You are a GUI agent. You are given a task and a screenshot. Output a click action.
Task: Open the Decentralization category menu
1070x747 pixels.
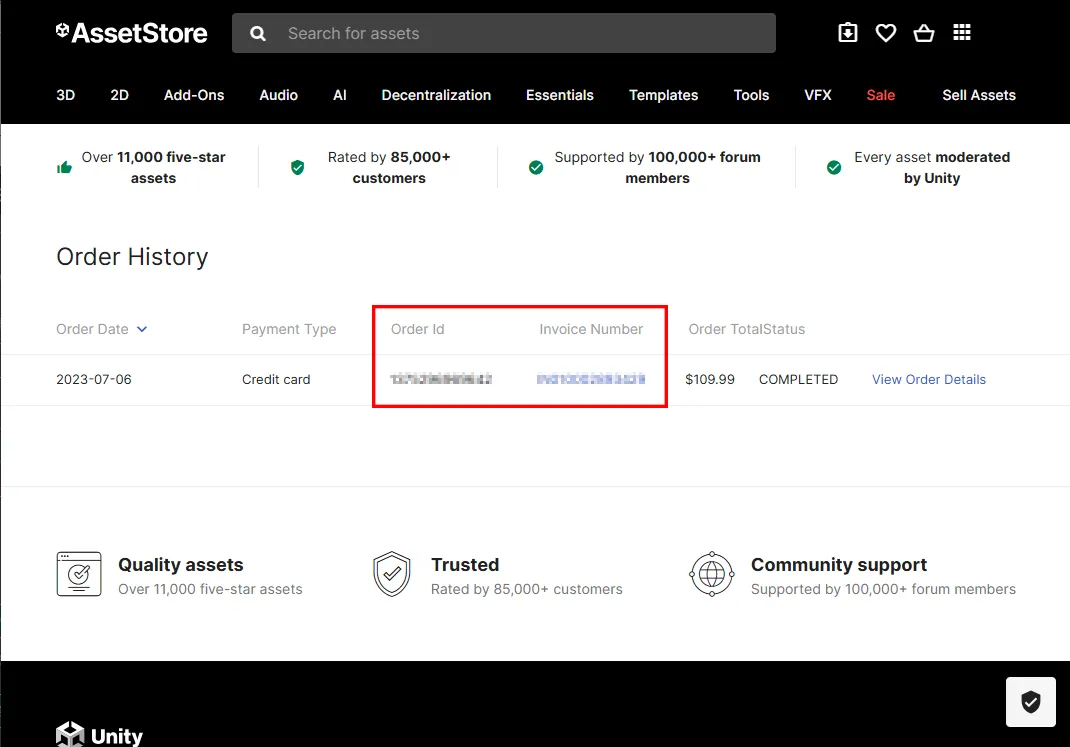coord(436,95)
